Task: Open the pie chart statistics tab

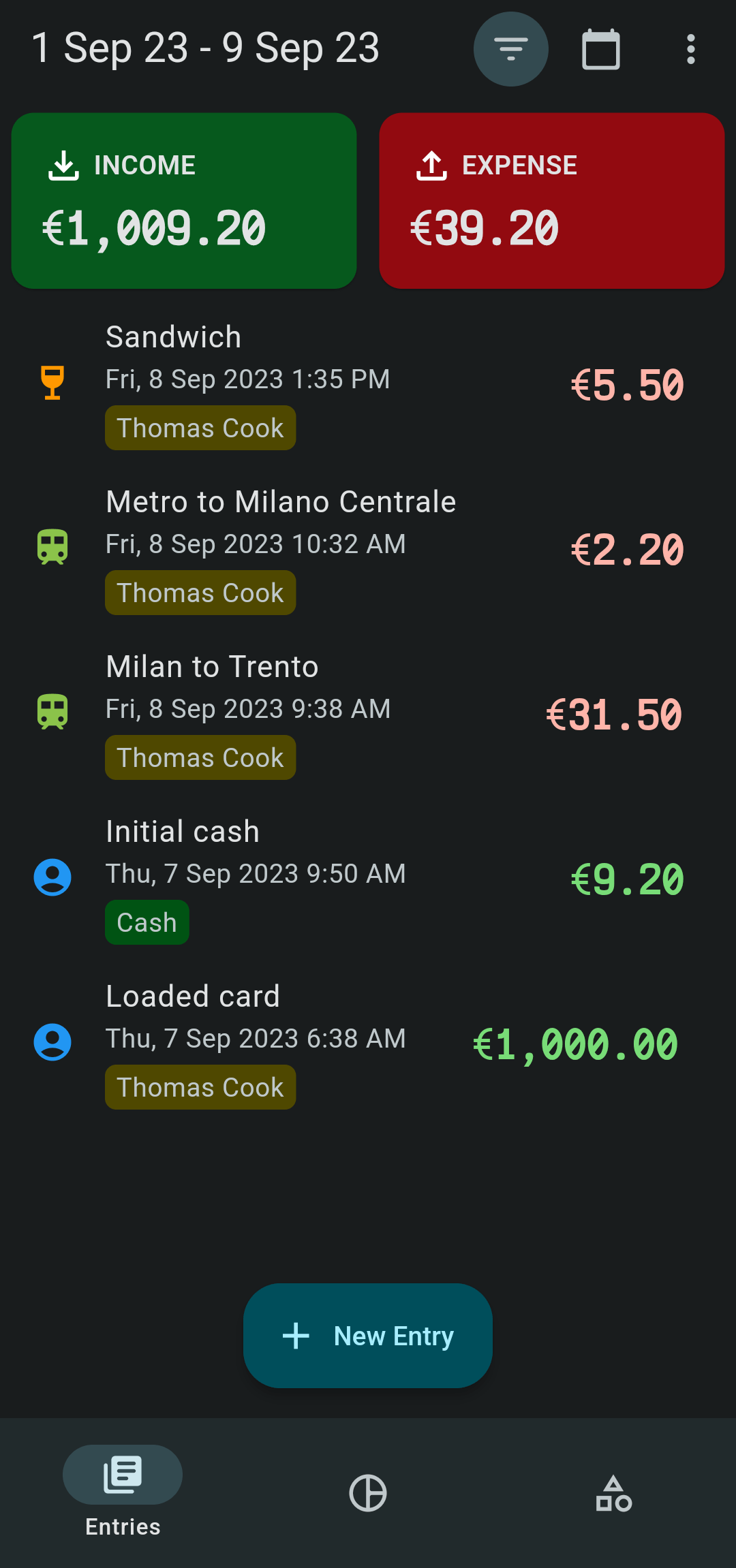Action: (x=368, y=1493)
